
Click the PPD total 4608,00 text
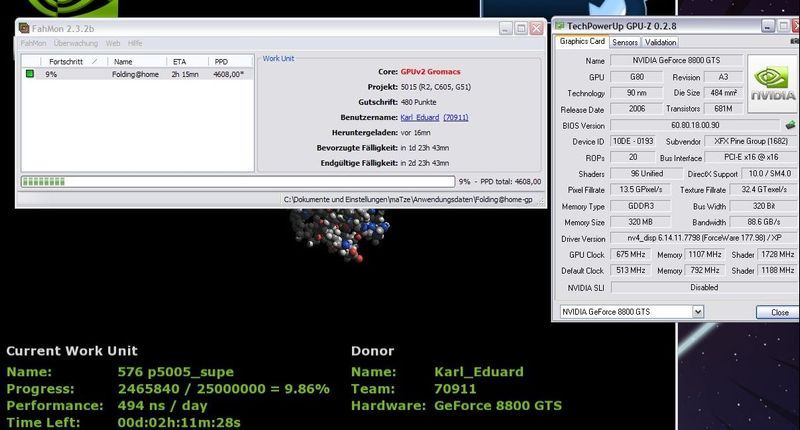(510, 182)
